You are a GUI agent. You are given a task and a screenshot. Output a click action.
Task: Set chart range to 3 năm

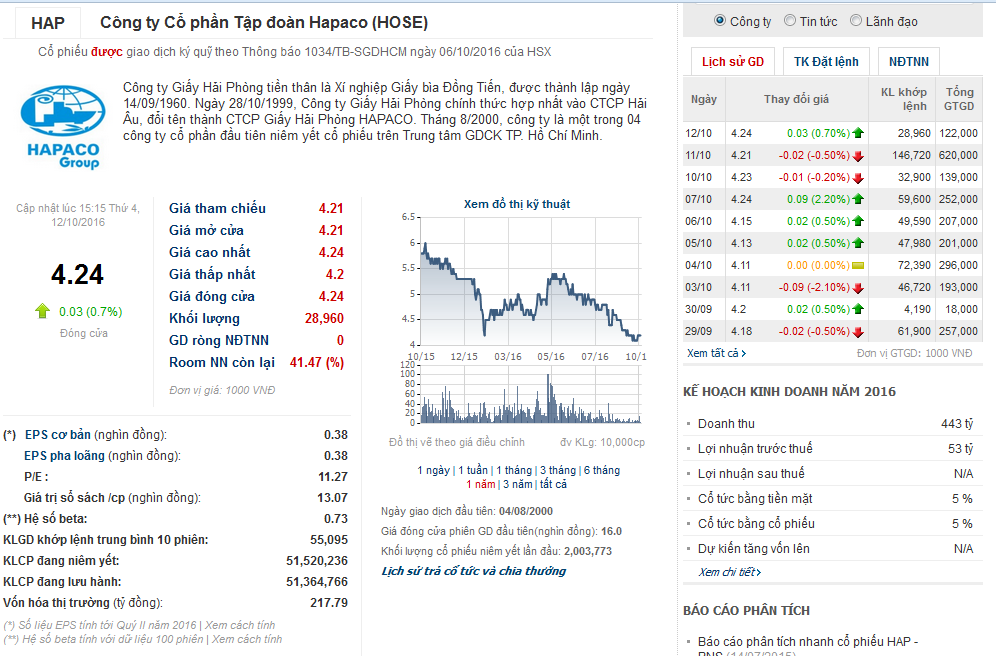518,484
